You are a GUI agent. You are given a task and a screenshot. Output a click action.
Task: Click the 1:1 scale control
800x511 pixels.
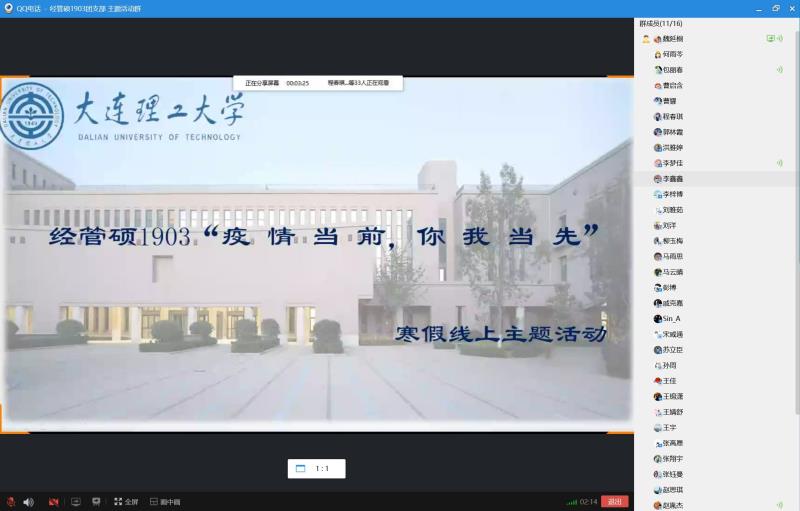pos(315,468)
